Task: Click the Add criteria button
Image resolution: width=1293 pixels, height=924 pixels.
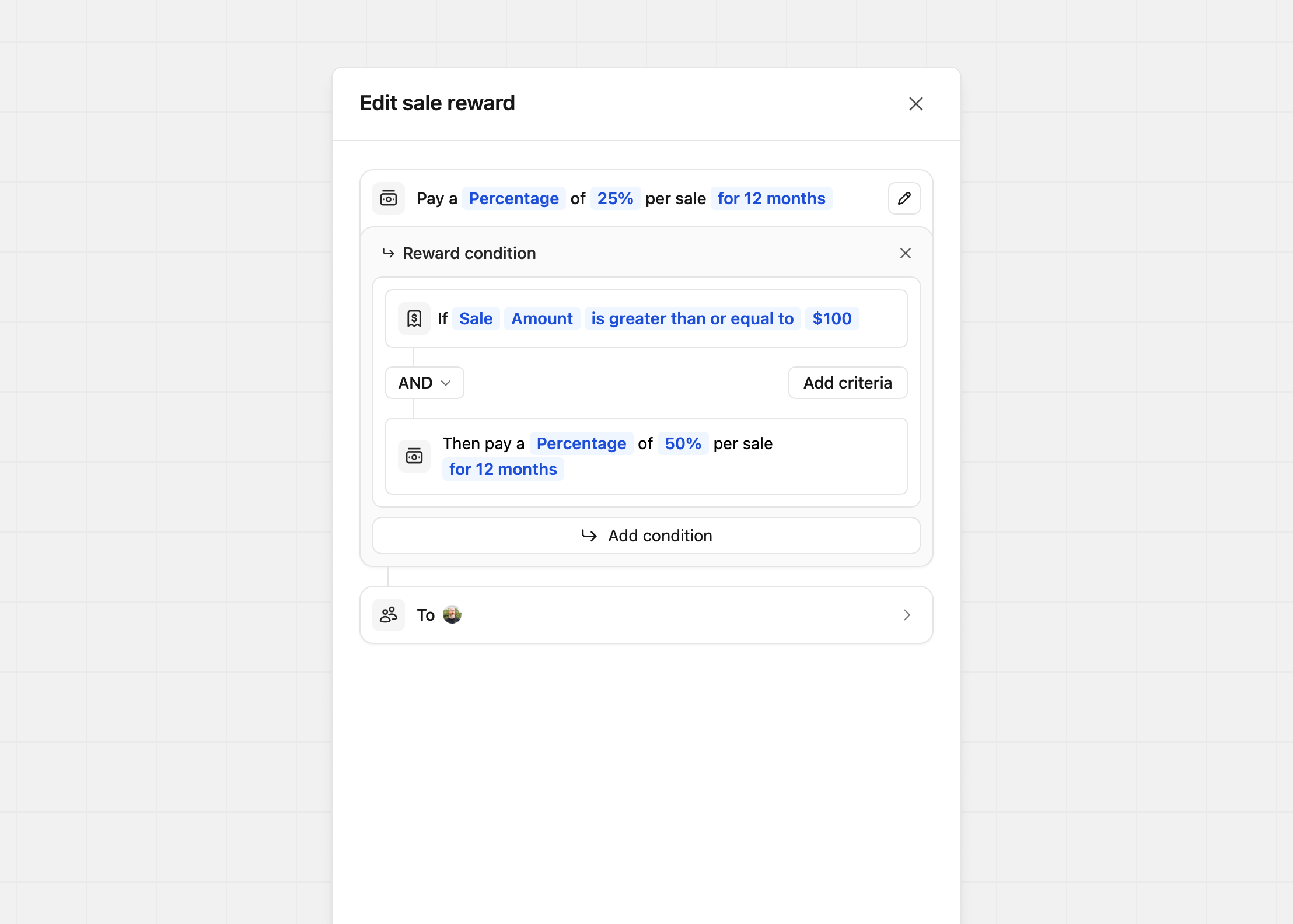Action: pos(847,383)
